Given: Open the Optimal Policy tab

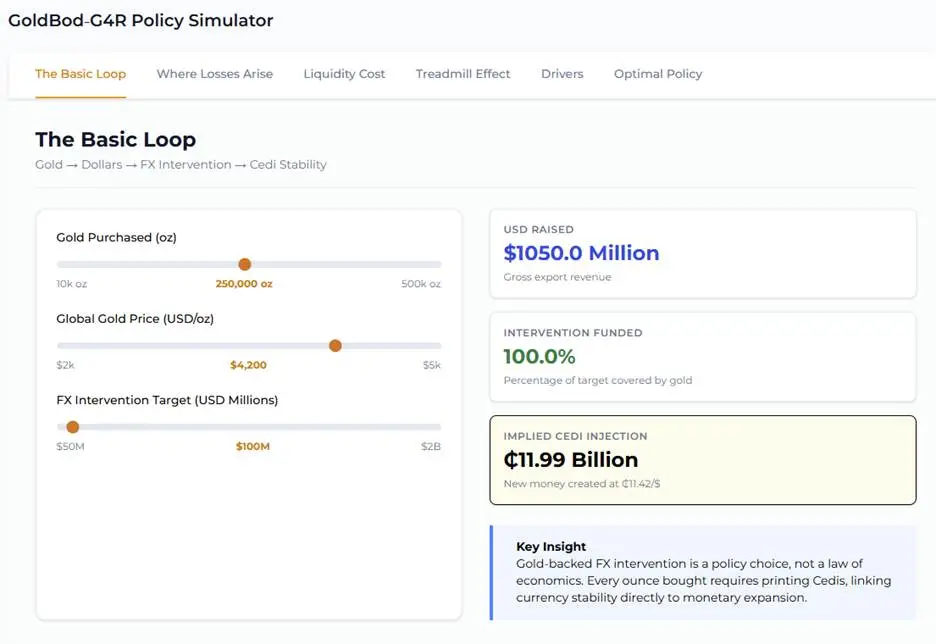Looking at the screenshot, I should pyautogui.click(x=658, y=74).
